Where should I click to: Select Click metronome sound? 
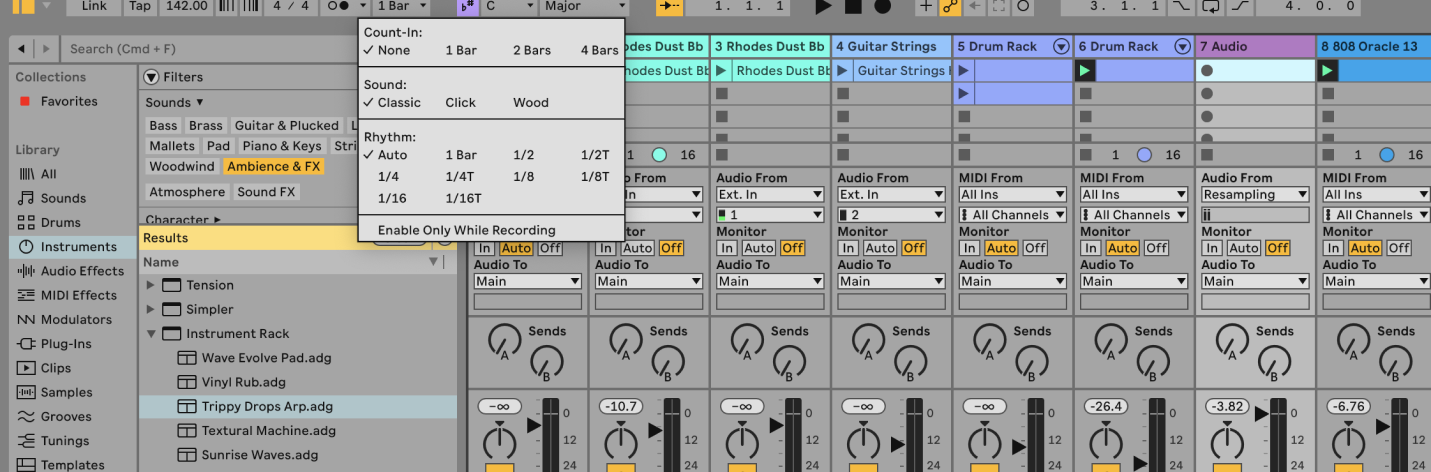461,102
